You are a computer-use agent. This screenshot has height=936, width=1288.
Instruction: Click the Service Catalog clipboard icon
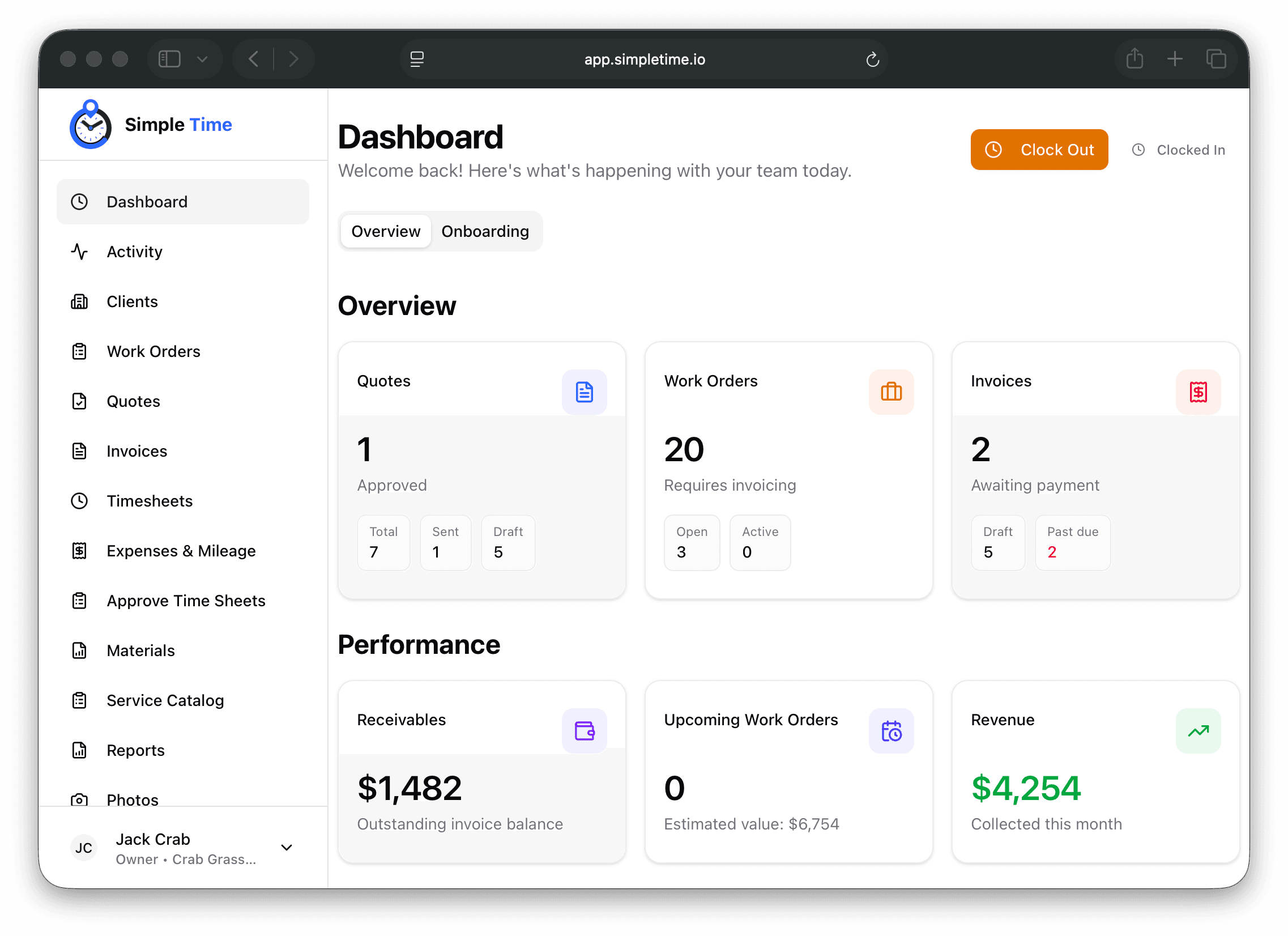(79, 701)
